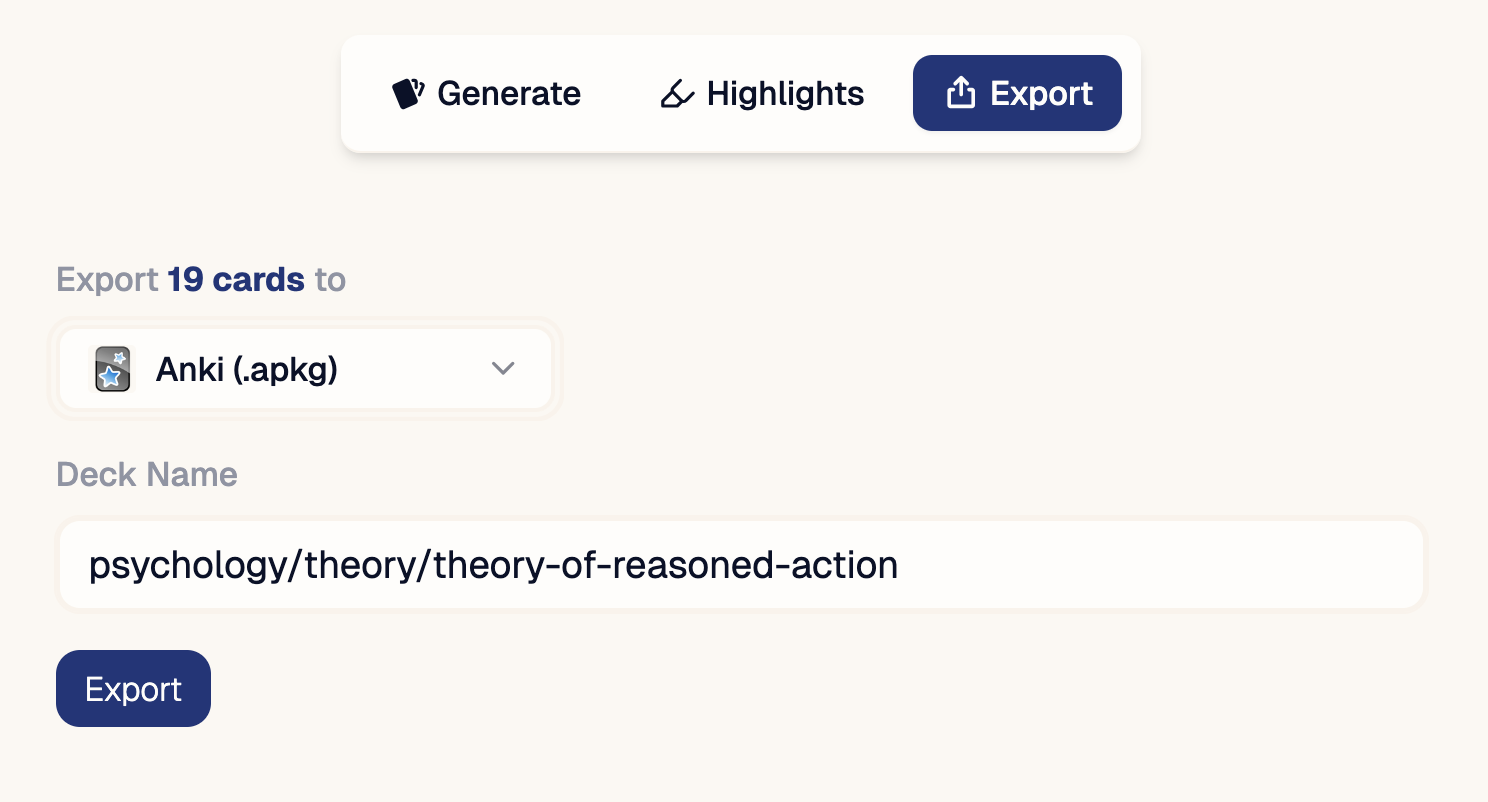The width and height of the screenshot is (1488, 802).
Task: Switch to the Generate tab
Action: click(486, 94)
